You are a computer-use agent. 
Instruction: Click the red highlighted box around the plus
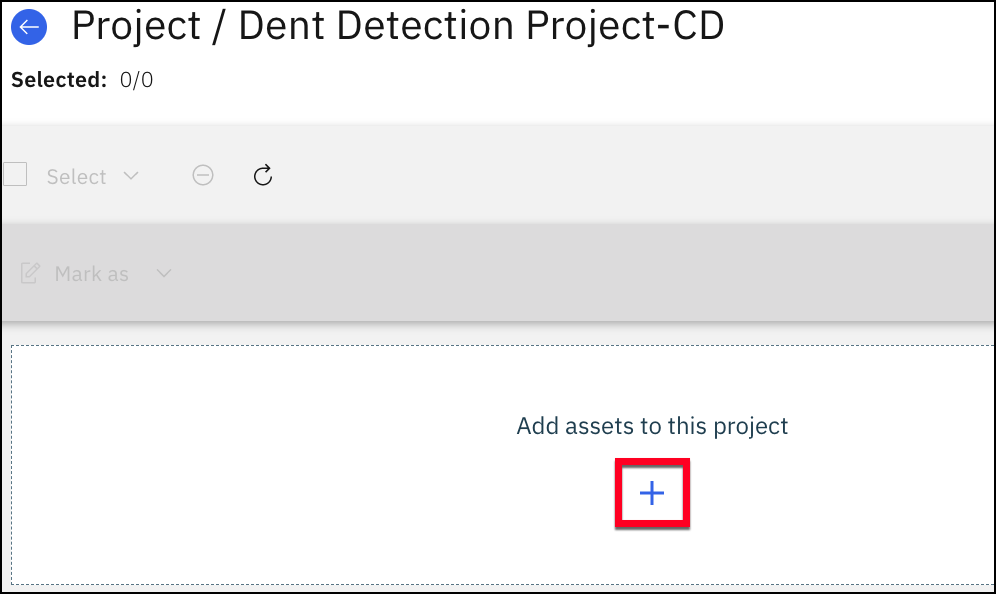pyautogui.click(x=652, y=493)
